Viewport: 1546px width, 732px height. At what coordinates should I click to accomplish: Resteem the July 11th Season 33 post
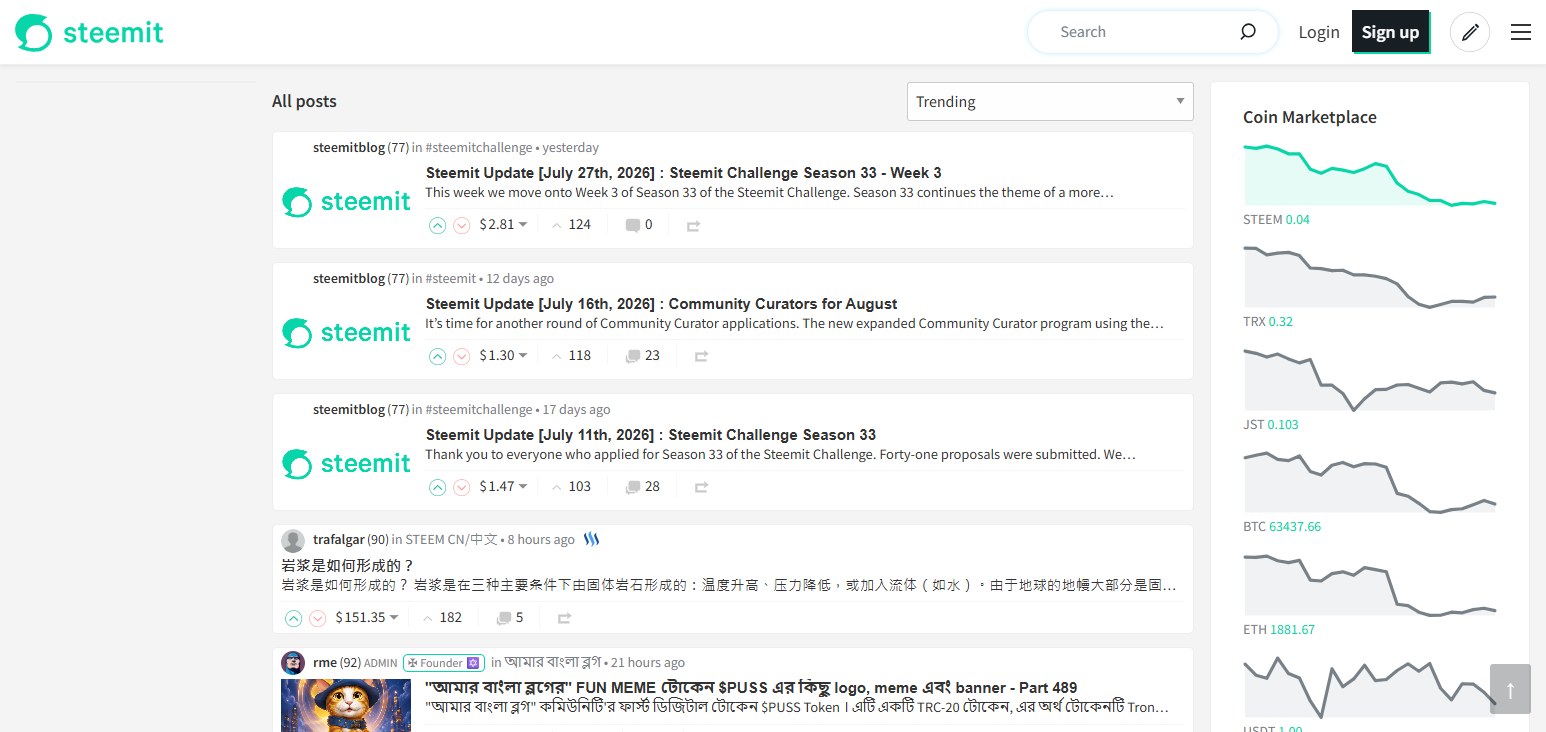pos(701,488)
